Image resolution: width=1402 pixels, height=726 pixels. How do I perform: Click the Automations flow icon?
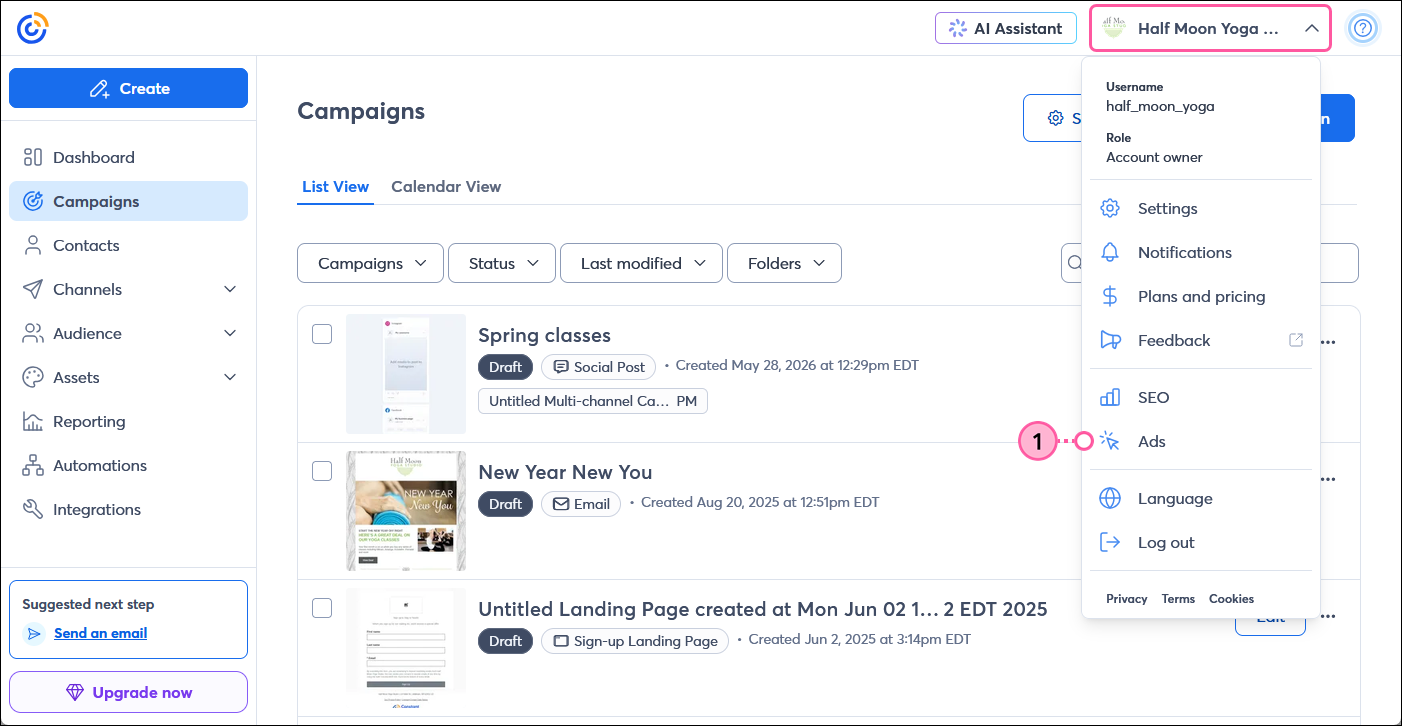point(33,465)
